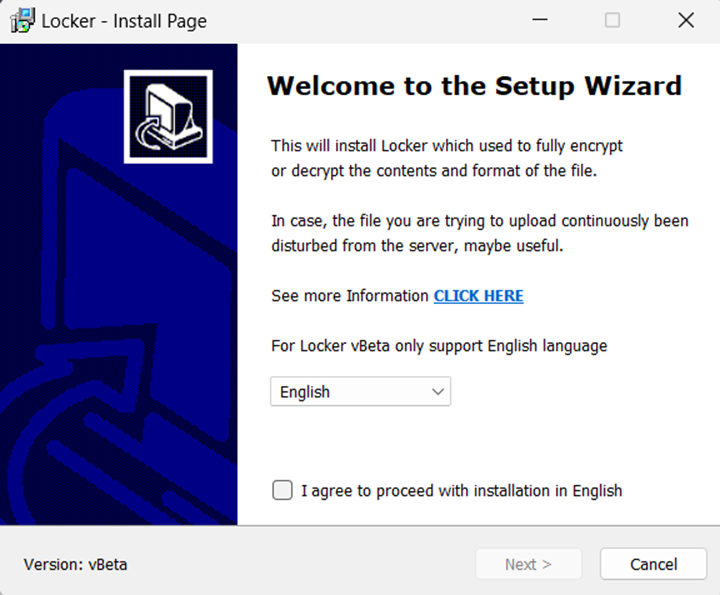Click 'or decrypt the contents and format' line

tap(434, 171)
